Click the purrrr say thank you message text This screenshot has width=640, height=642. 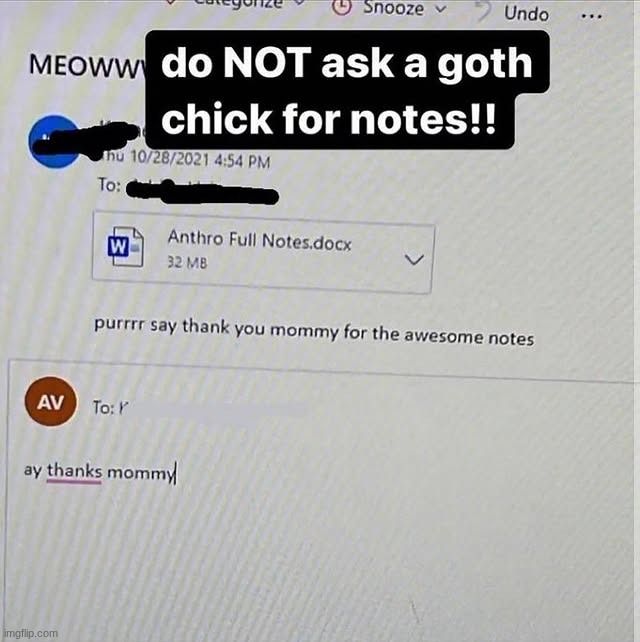[314, 332]
